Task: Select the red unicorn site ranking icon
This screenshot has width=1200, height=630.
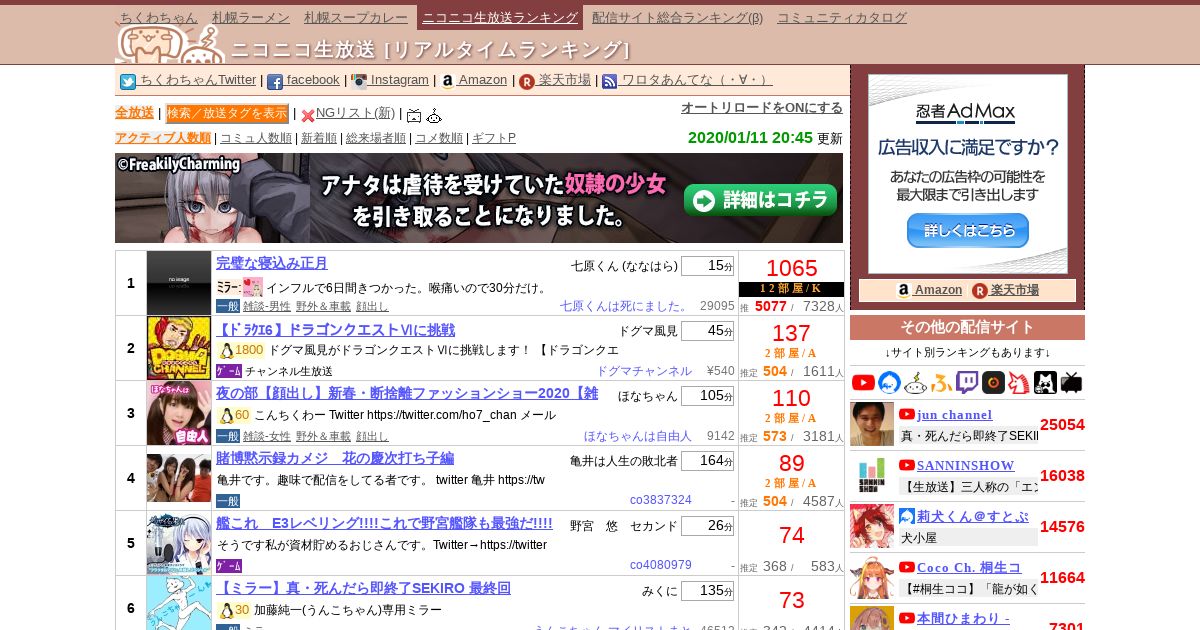Action: [x=1019, y=382]
